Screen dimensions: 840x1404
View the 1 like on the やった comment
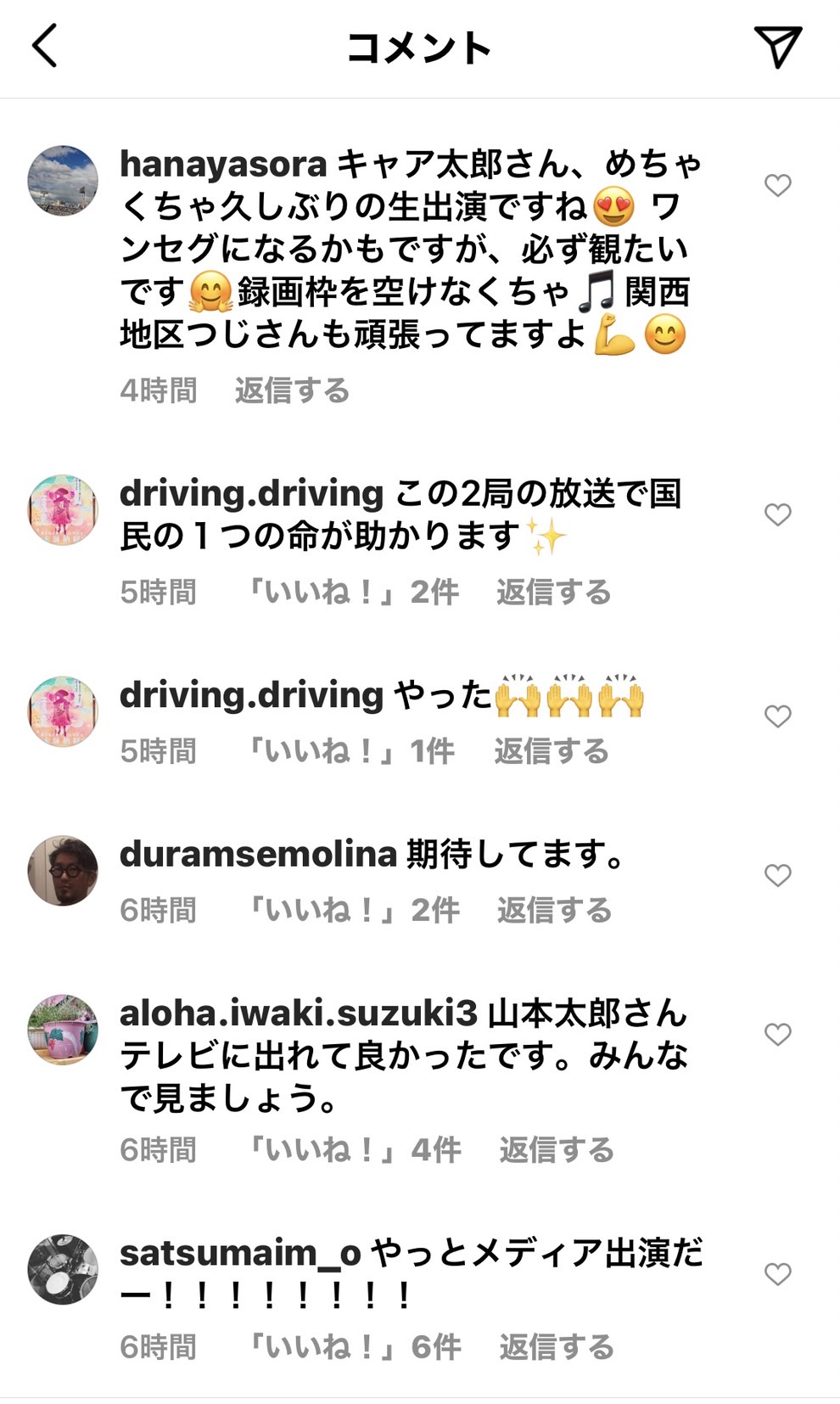point(349,751)
